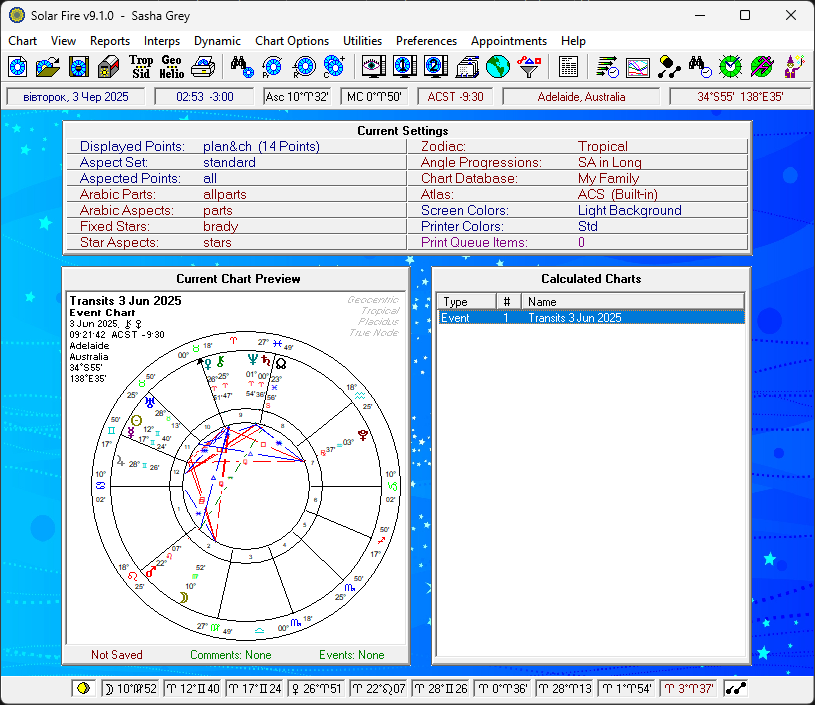Click the Printer Colors Std setting

(x=577, y=226)
